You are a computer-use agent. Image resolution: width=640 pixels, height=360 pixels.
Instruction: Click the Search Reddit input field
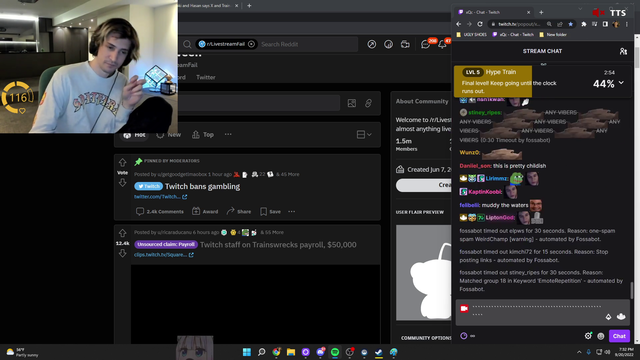[309, 44]
